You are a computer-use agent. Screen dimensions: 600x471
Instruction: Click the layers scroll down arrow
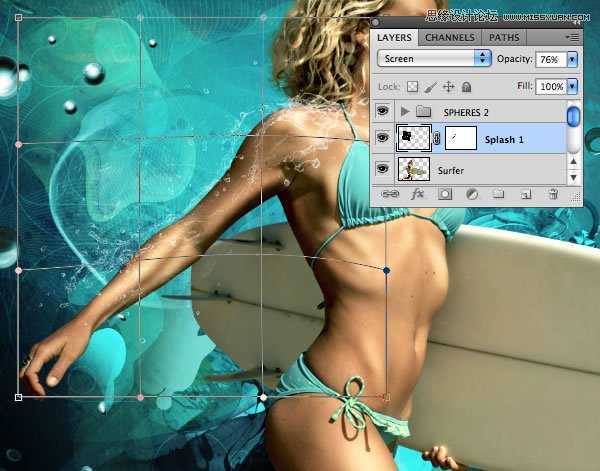pyautogui.click(x=573, y=177)
